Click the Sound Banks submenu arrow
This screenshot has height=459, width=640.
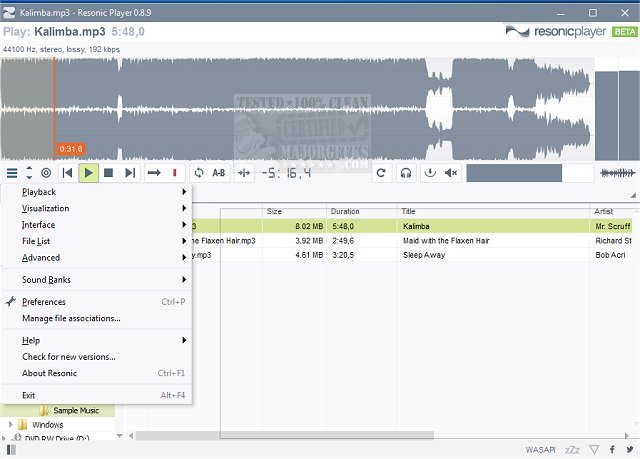click(x=184, y=280)
